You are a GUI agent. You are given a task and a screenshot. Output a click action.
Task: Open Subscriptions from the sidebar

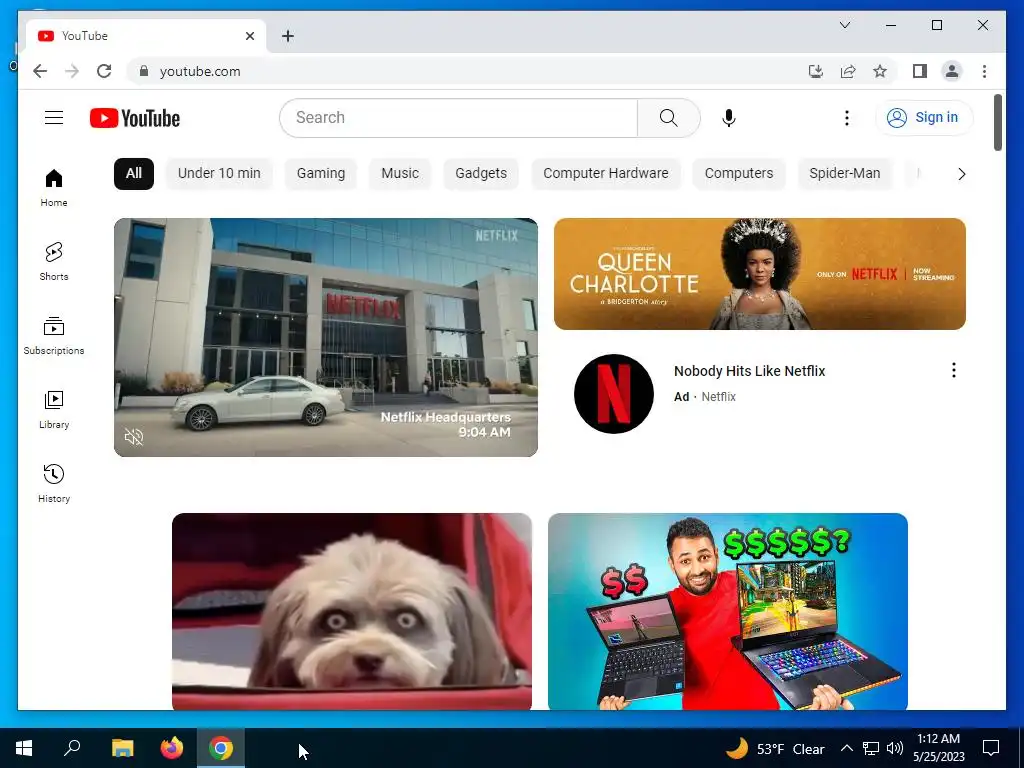tap(54, 336)
